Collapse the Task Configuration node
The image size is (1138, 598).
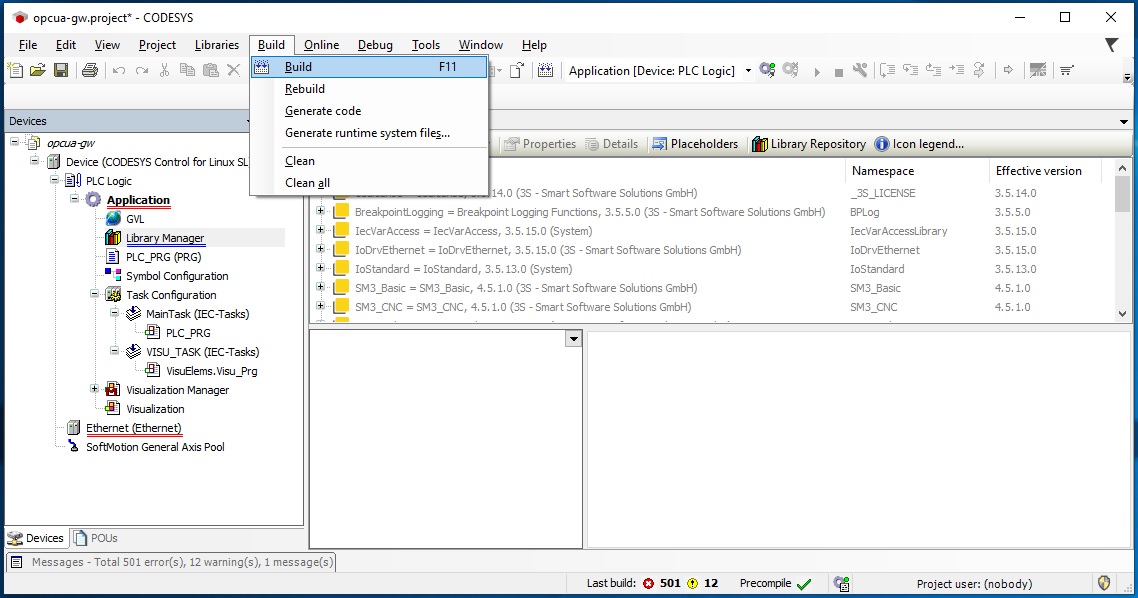[94, 294]
